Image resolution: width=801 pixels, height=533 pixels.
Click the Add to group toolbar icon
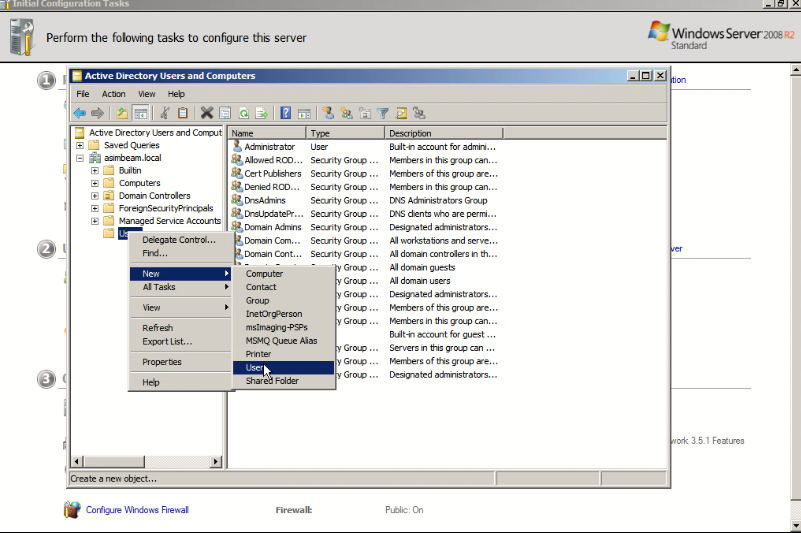pyautogui.click(x=419, y=113)
